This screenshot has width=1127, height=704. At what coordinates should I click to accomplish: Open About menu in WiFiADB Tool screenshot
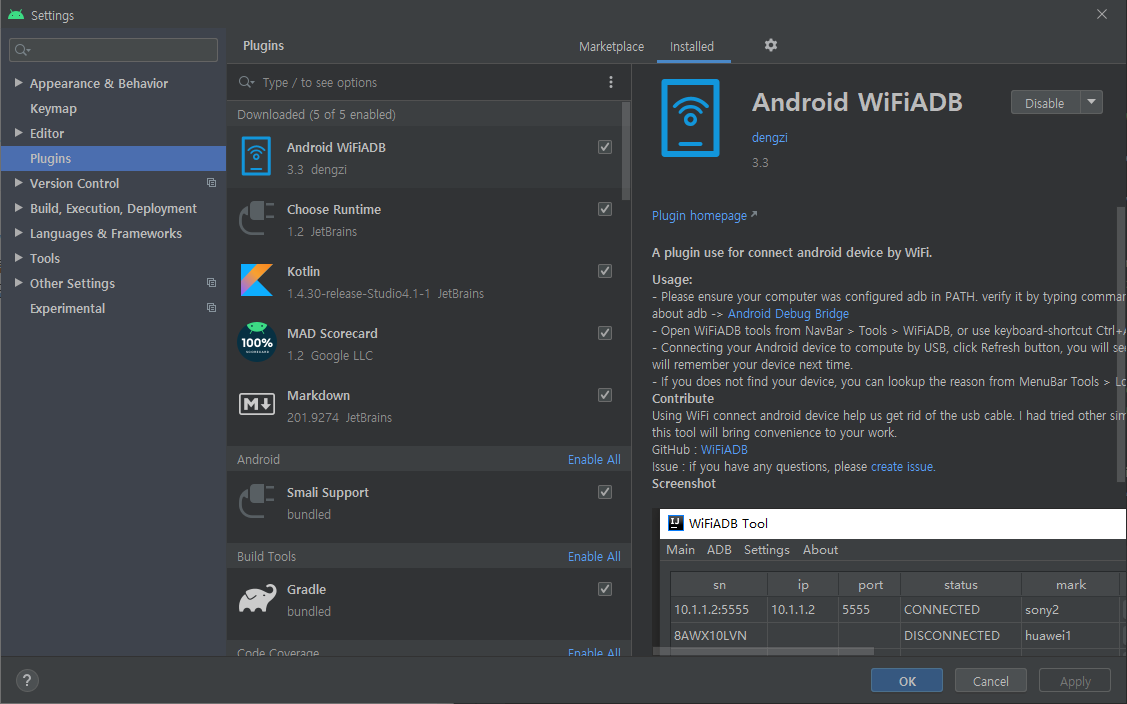(x=820, y=549)
